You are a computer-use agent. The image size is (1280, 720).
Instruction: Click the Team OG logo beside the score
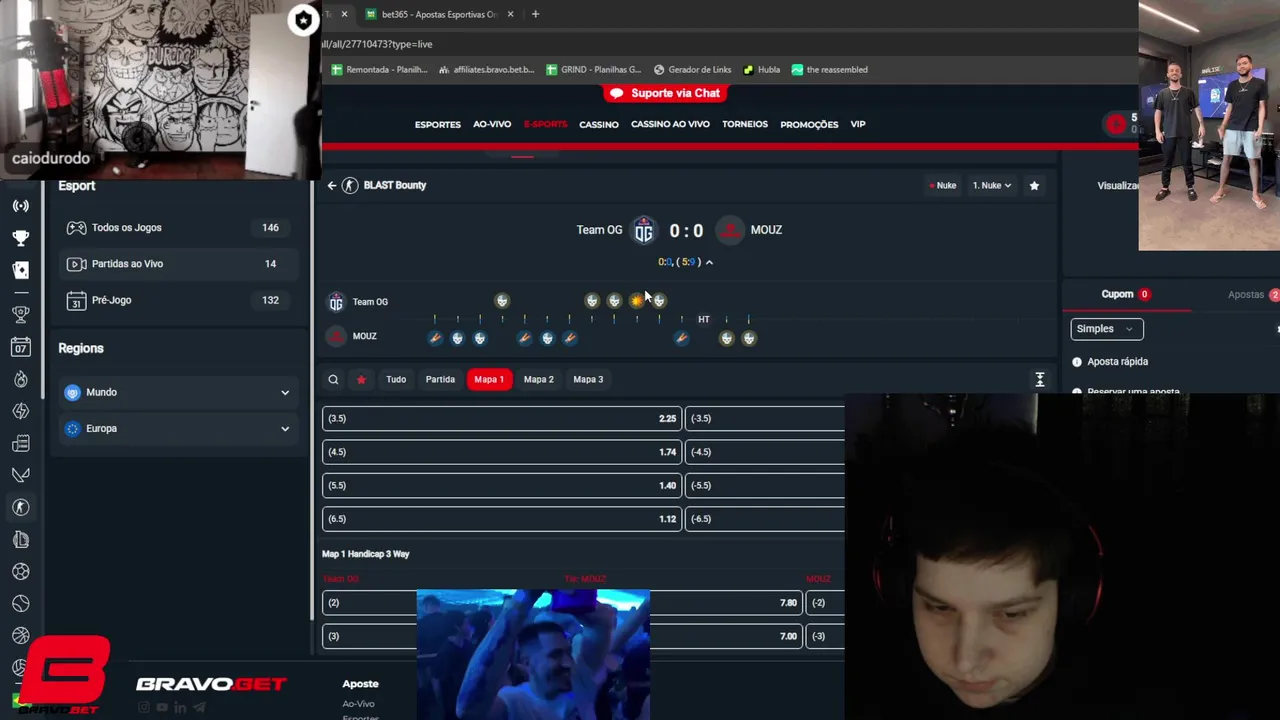(643, 230)
